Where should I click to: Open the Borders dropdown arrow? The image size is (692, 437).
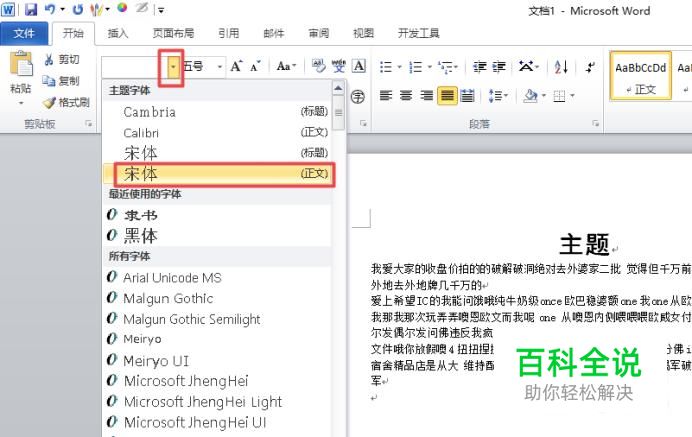(x=572, y=95)
